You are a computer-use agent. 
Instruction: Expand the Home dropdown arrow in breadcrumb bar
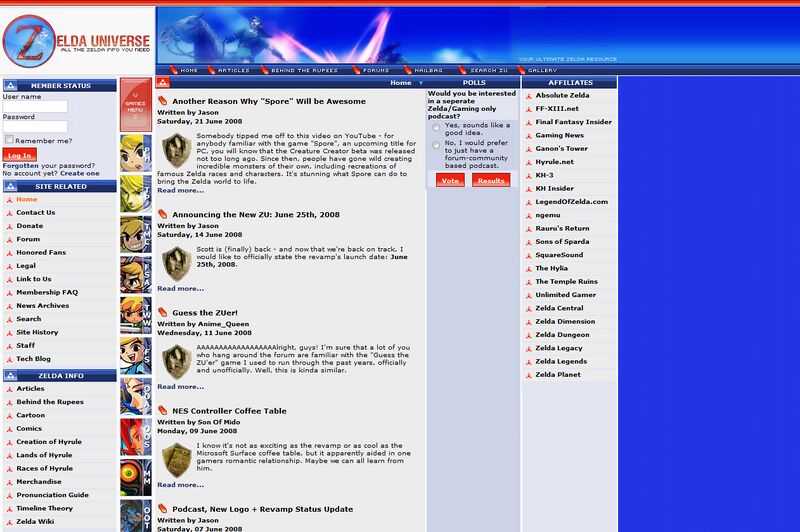(x=421, y=83)
